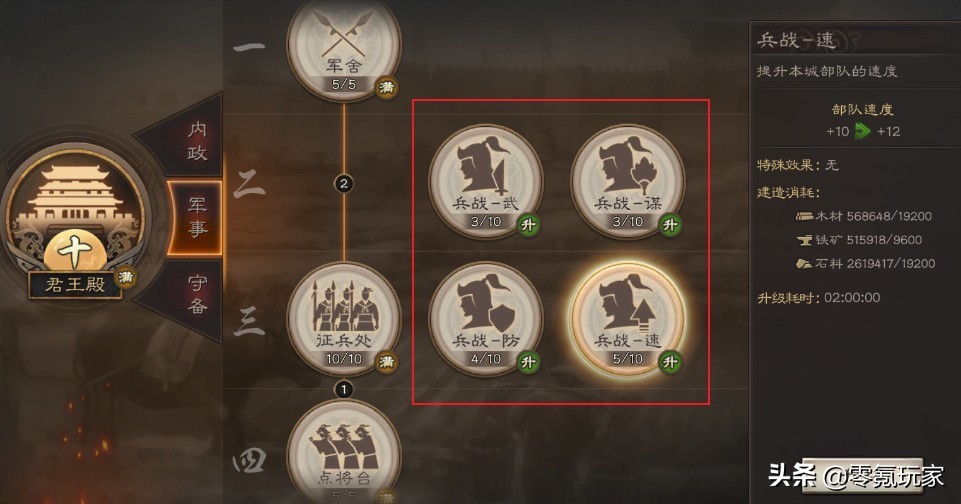Click the upgrade button at panel bottom
This screenshot has width=961, height=504.
863,476
